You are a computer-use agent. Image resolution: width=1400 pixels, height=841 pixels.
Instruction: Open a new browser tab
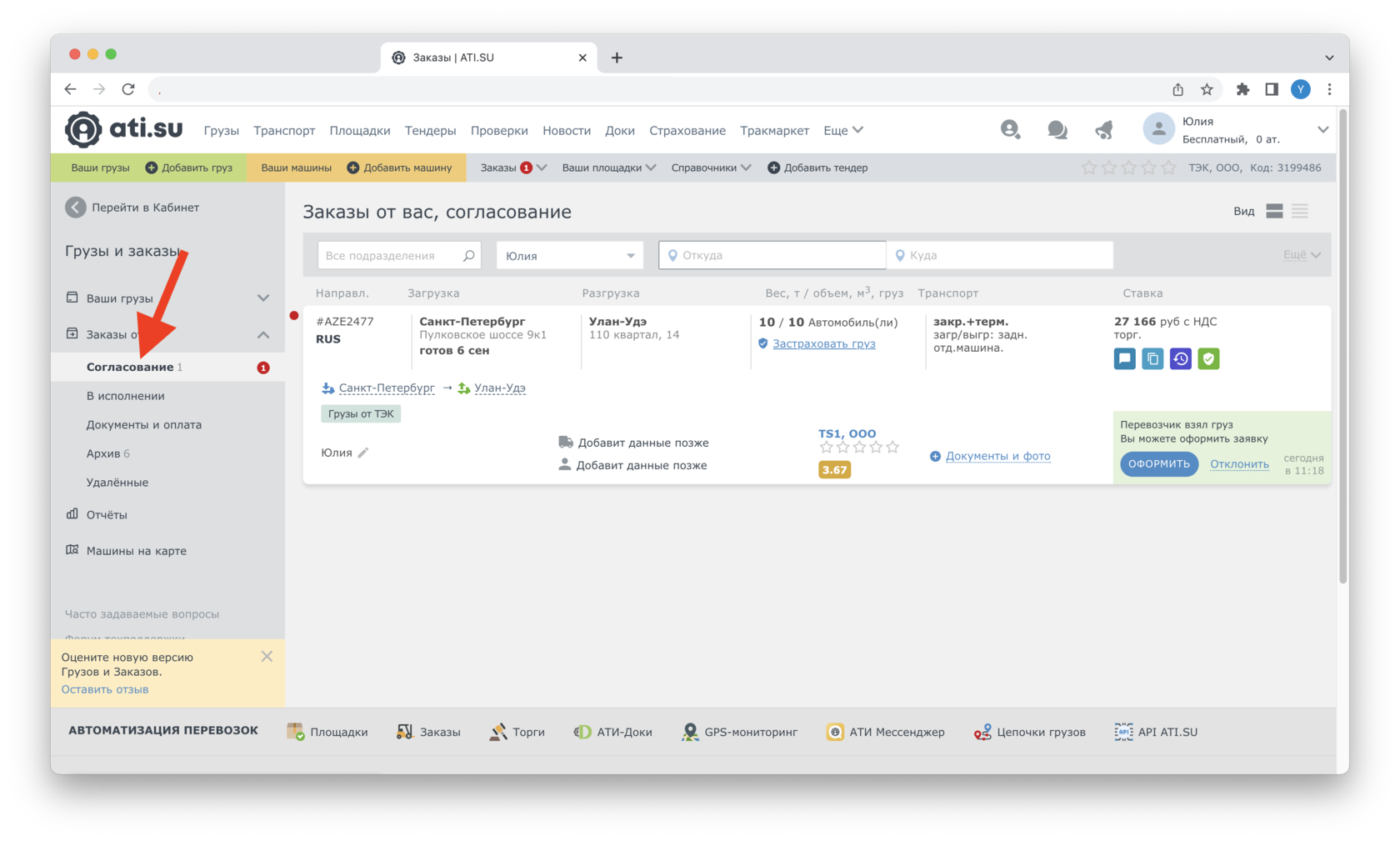[617, 58]
